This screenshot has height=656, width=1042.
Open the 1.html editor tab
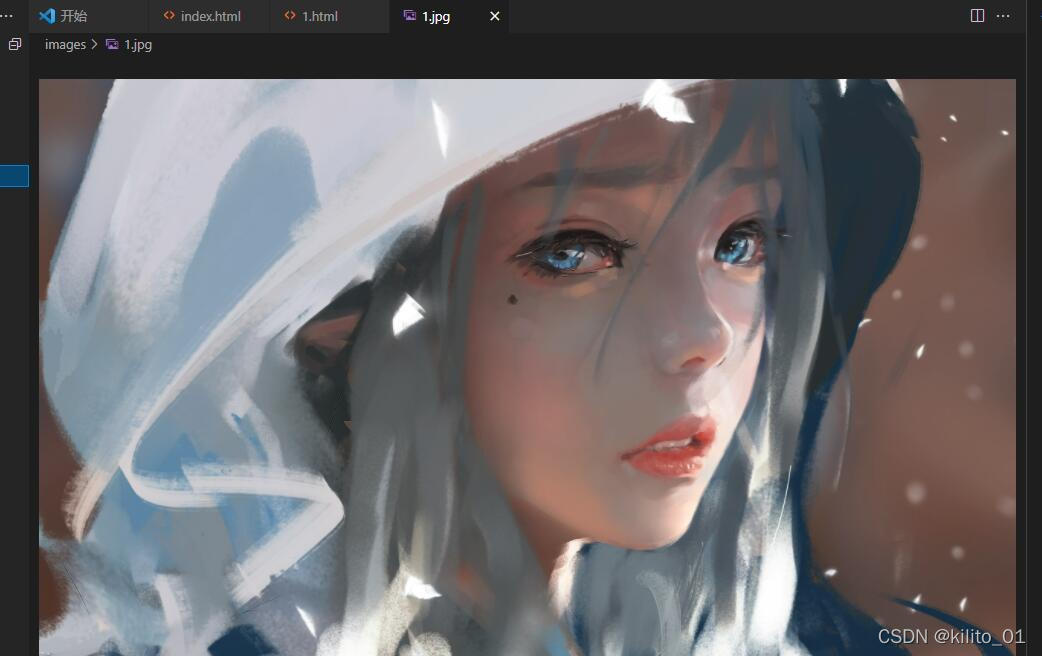(x=329, y=16)
